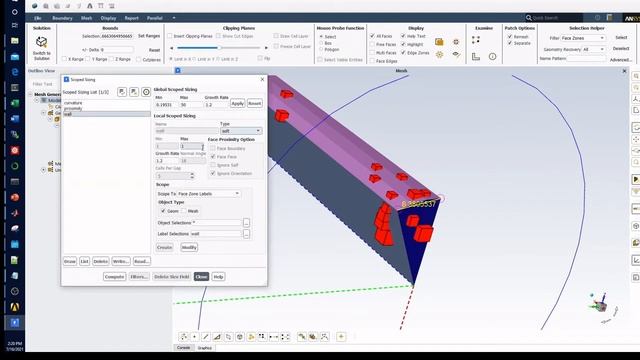The width and height of the screenshot is (640, 360).
Task: Click the clipboard icon near ANSYS logo
Action: 609,18
